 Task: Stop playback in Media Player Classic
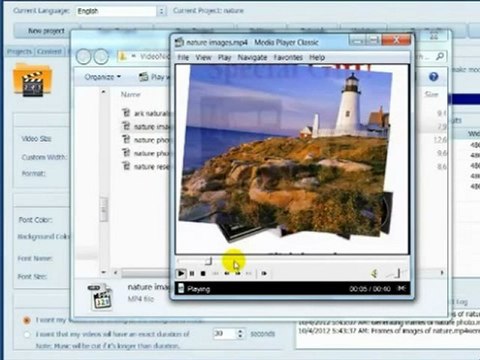pyautogui.click(x=203, y=273)
